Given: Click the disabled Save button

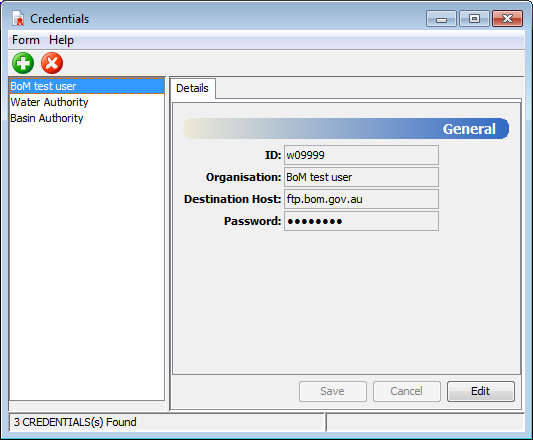Looking at the screenshot, I should (x=333, y=391).
